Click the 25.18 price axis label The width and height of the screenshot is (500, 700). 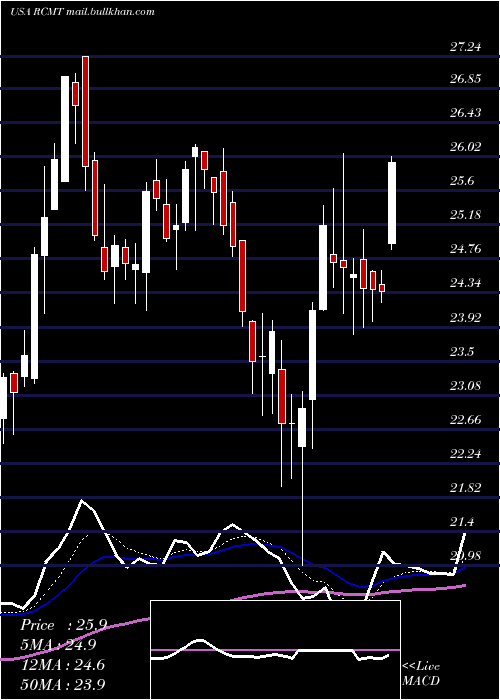(x=465, y=215)
